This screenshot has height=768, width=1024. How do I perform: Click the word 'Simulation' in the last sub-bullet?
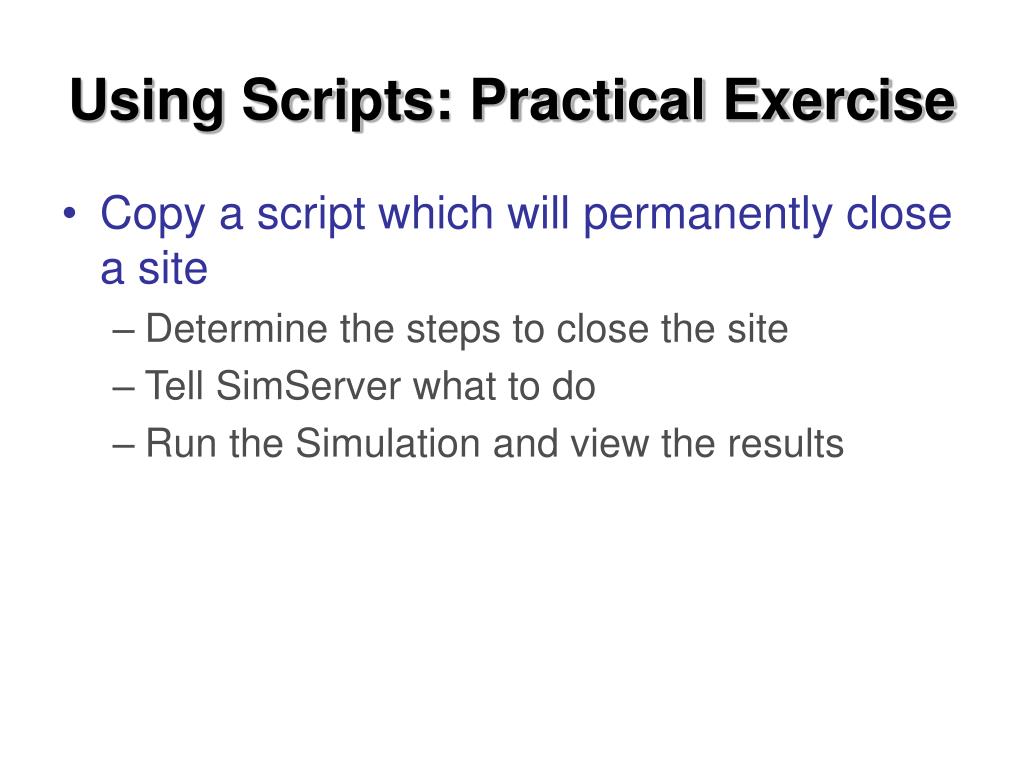[388, 443]
